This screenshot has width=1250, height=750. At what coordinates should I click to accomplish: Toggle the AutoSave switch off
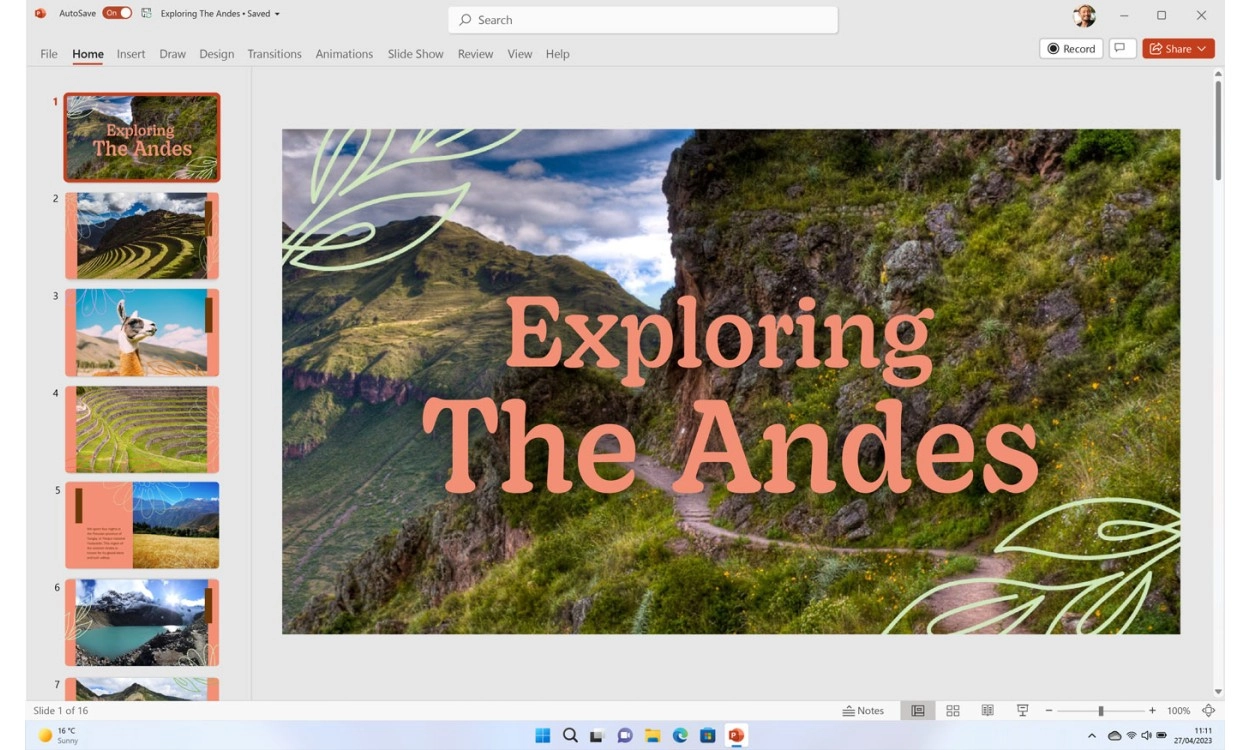tap(117, 14)
